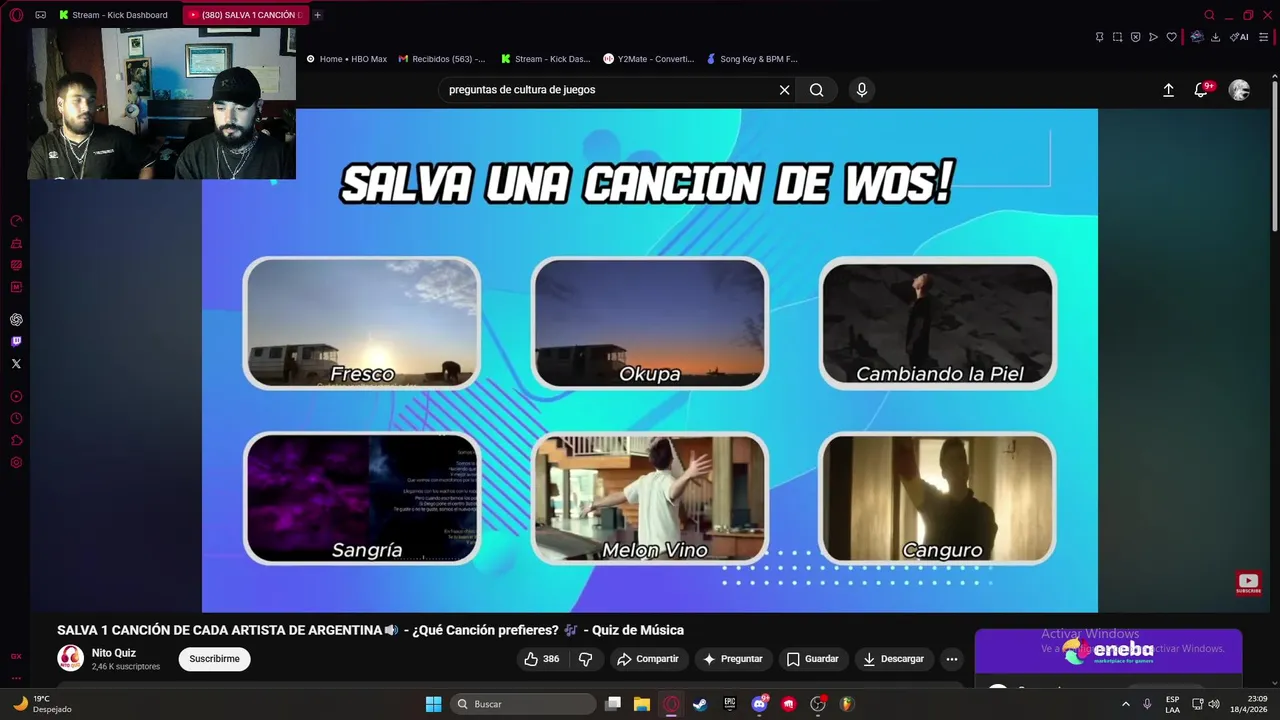Take a snapshot with capture icon
This screenshot has width=1280, height=720.
pos(1117,37)
